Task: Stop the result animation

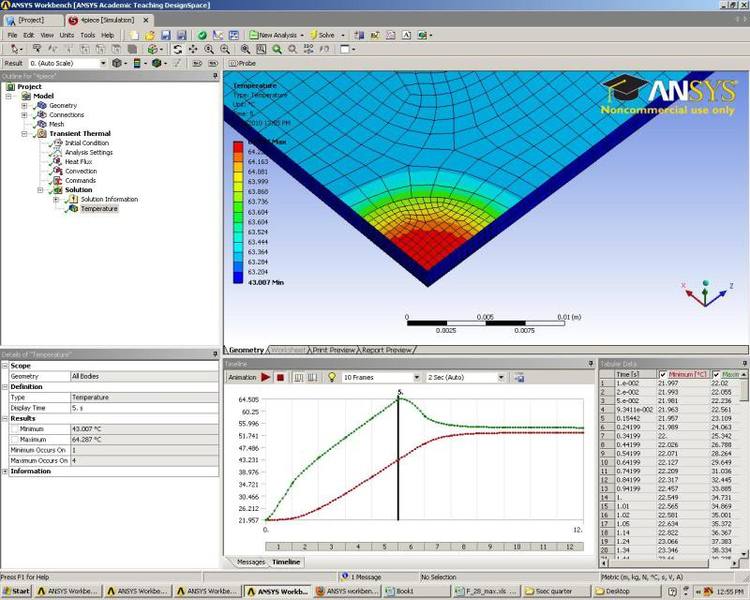Action: click(x=281, y=378)
